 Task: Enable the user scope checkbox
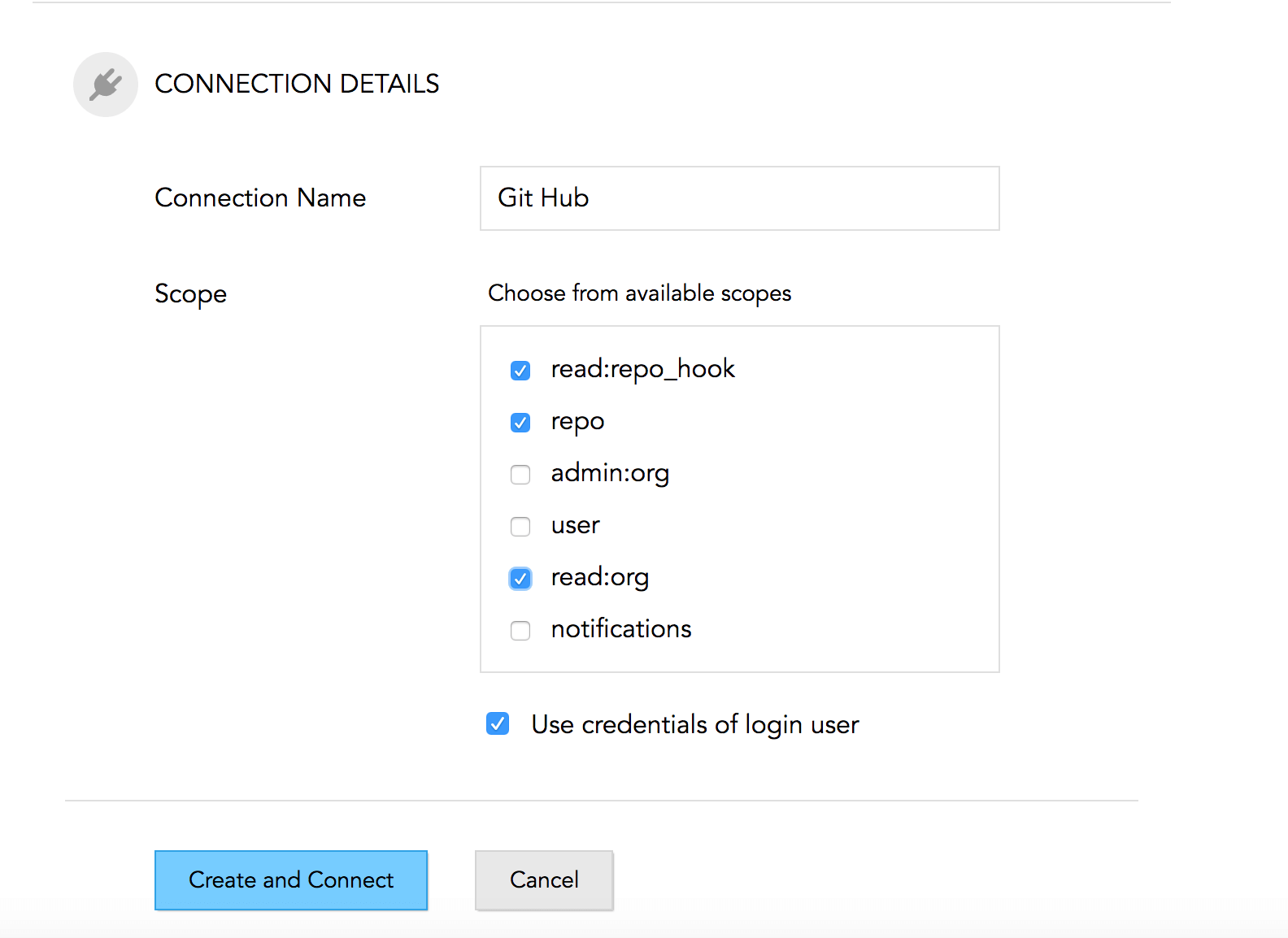pos(520,527)
